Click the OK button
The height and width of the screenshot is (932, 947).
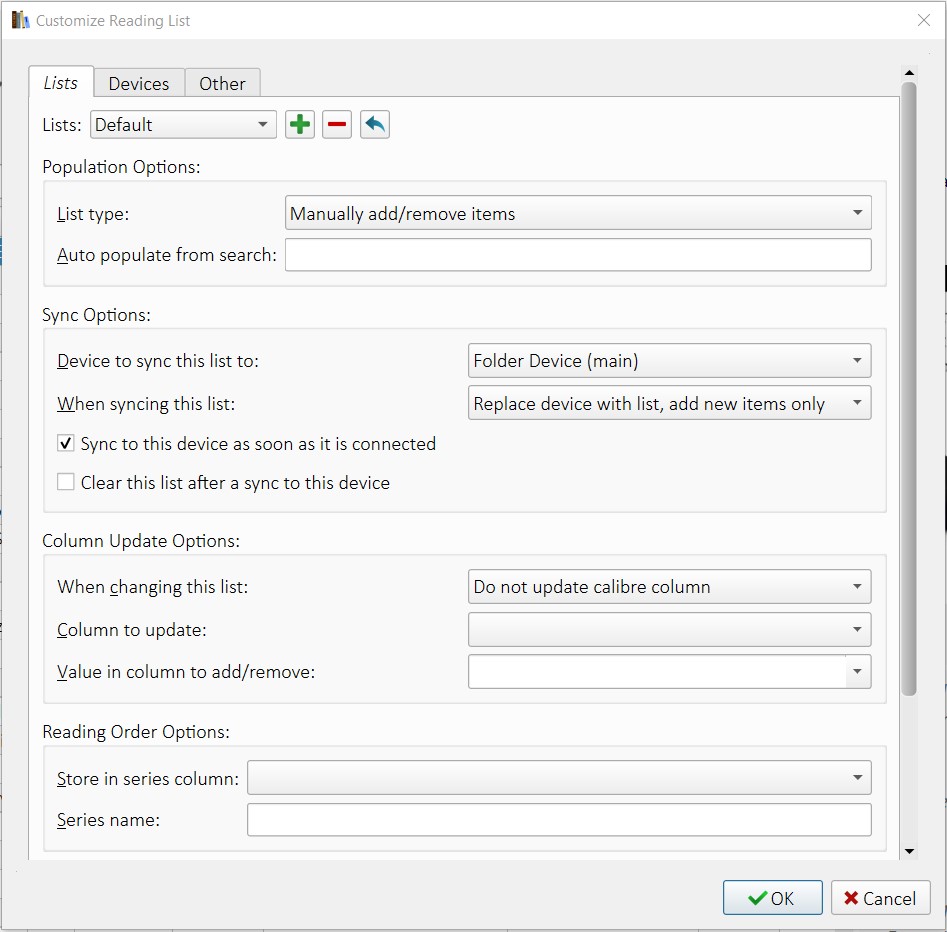pyautogui.click(x=772, y=898)
